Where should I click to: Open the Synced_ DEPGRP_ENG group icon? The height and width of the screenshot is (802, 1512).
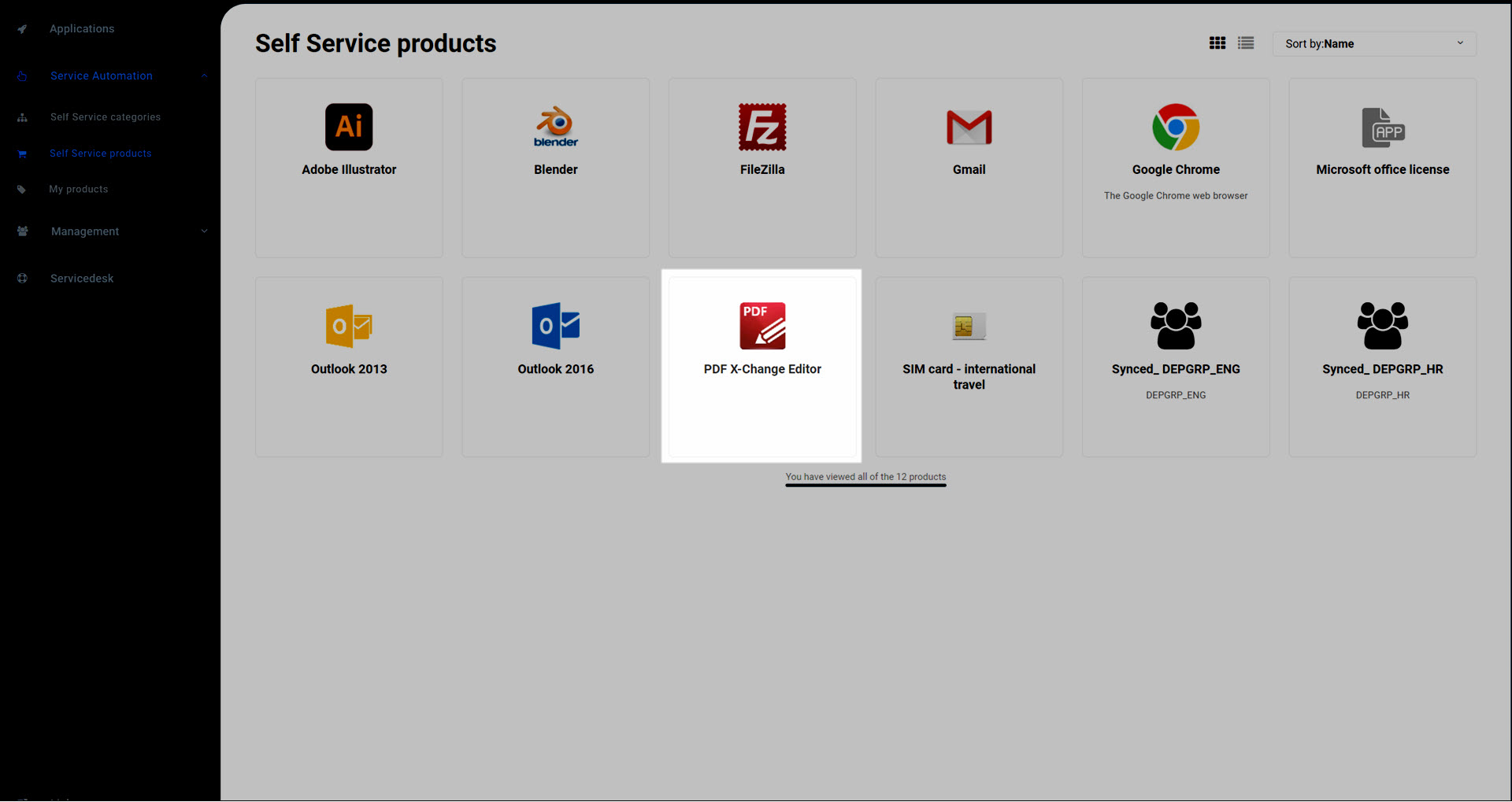1176,326
